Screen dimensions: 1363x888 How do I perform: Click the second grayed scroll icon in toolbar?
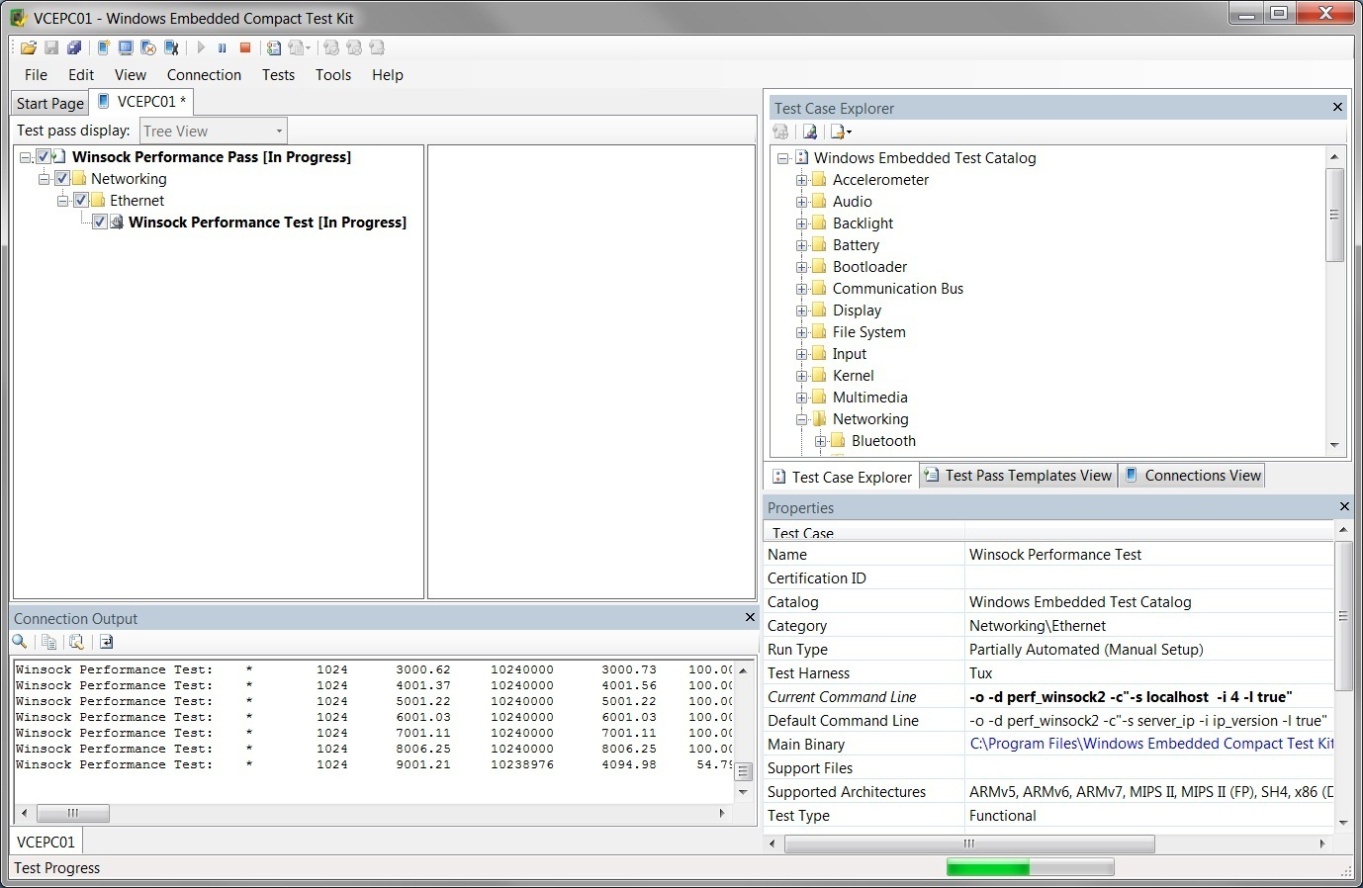point(353,47)
